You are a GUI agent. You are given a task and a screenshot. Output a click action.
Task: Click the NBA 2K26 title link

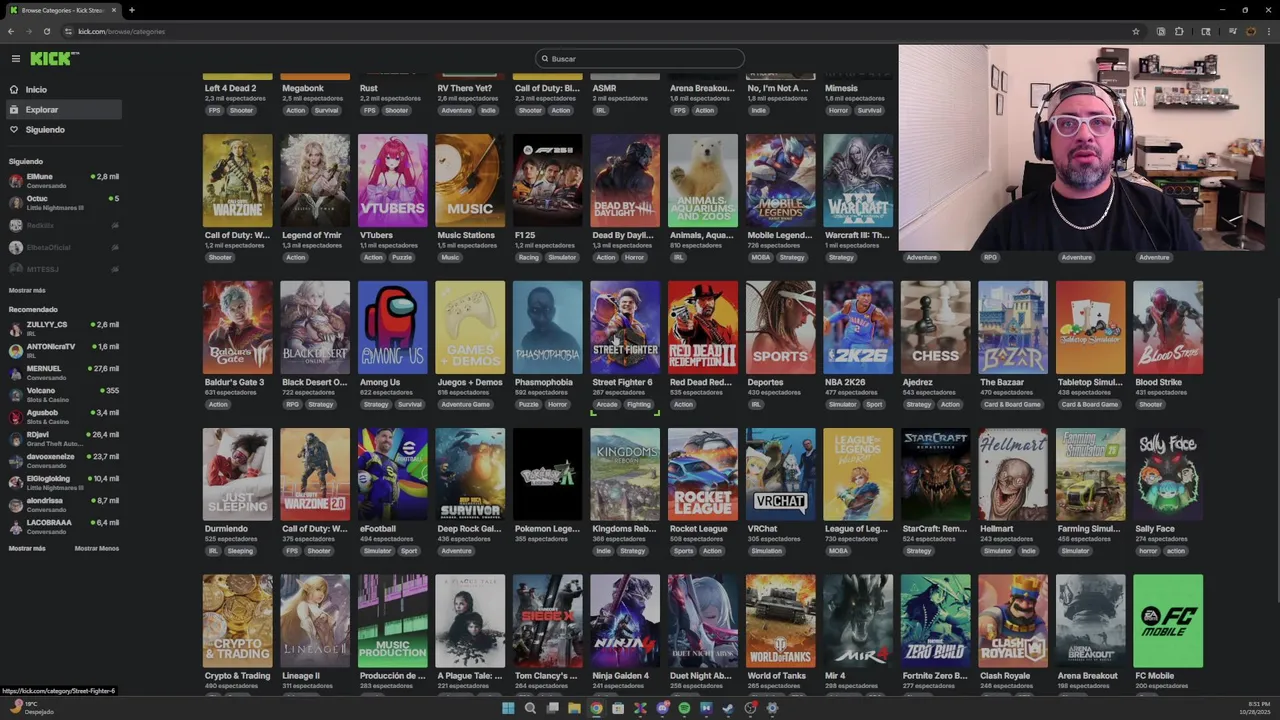coord(850,382)
